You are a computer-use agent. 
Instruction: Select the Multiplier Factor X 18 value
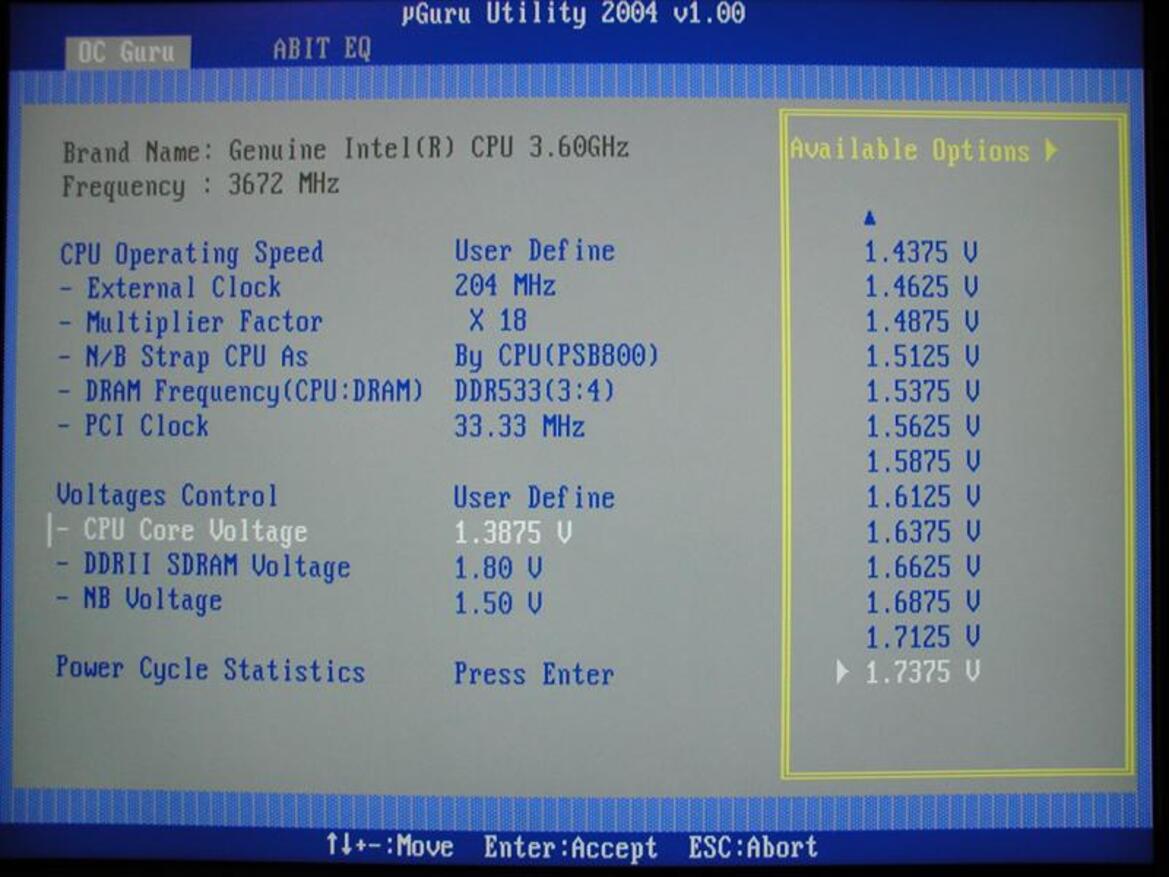497,321
